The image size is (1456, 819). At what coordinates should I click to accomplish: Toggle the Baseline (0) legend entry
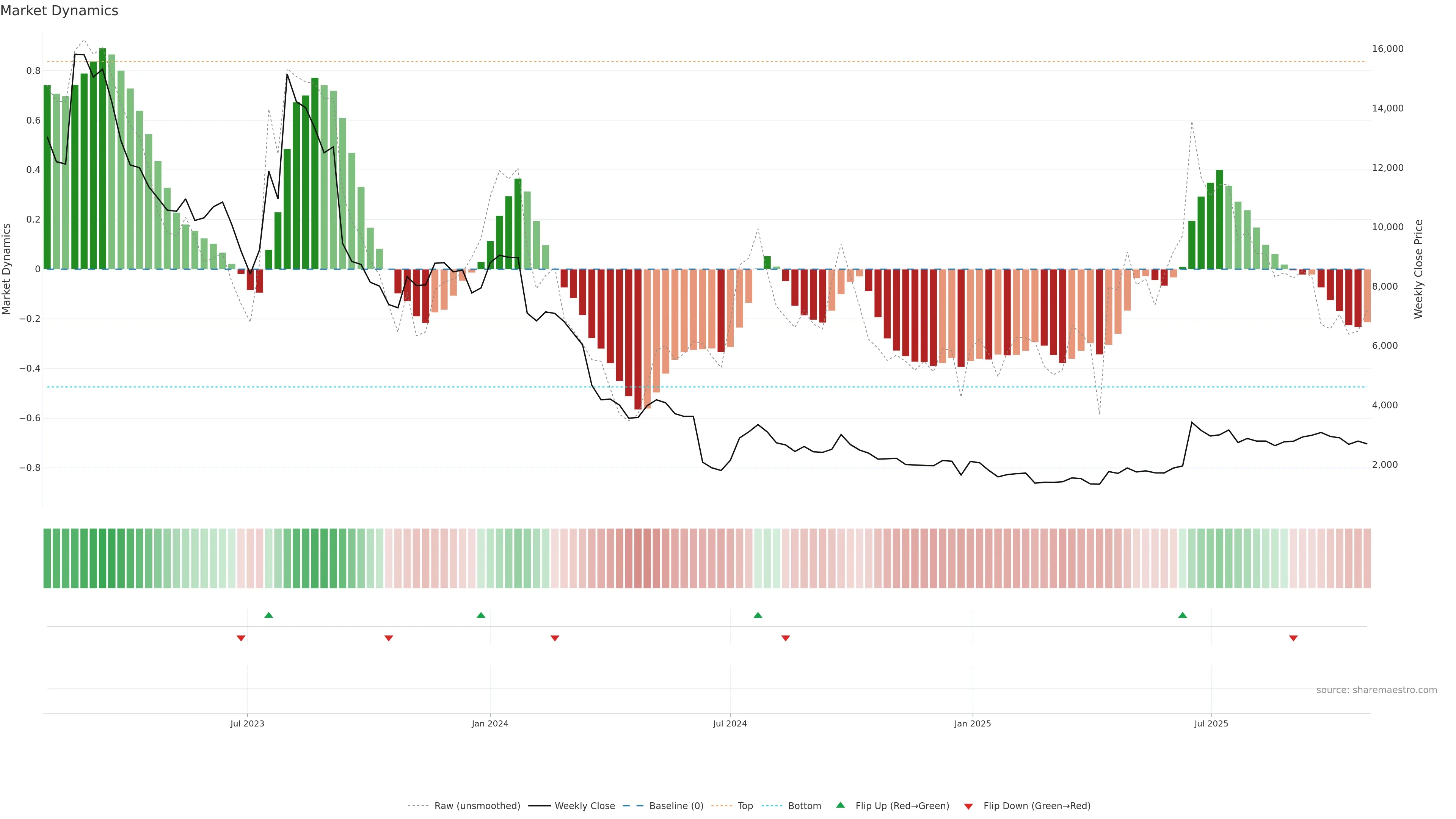click(x=676, y=806)
